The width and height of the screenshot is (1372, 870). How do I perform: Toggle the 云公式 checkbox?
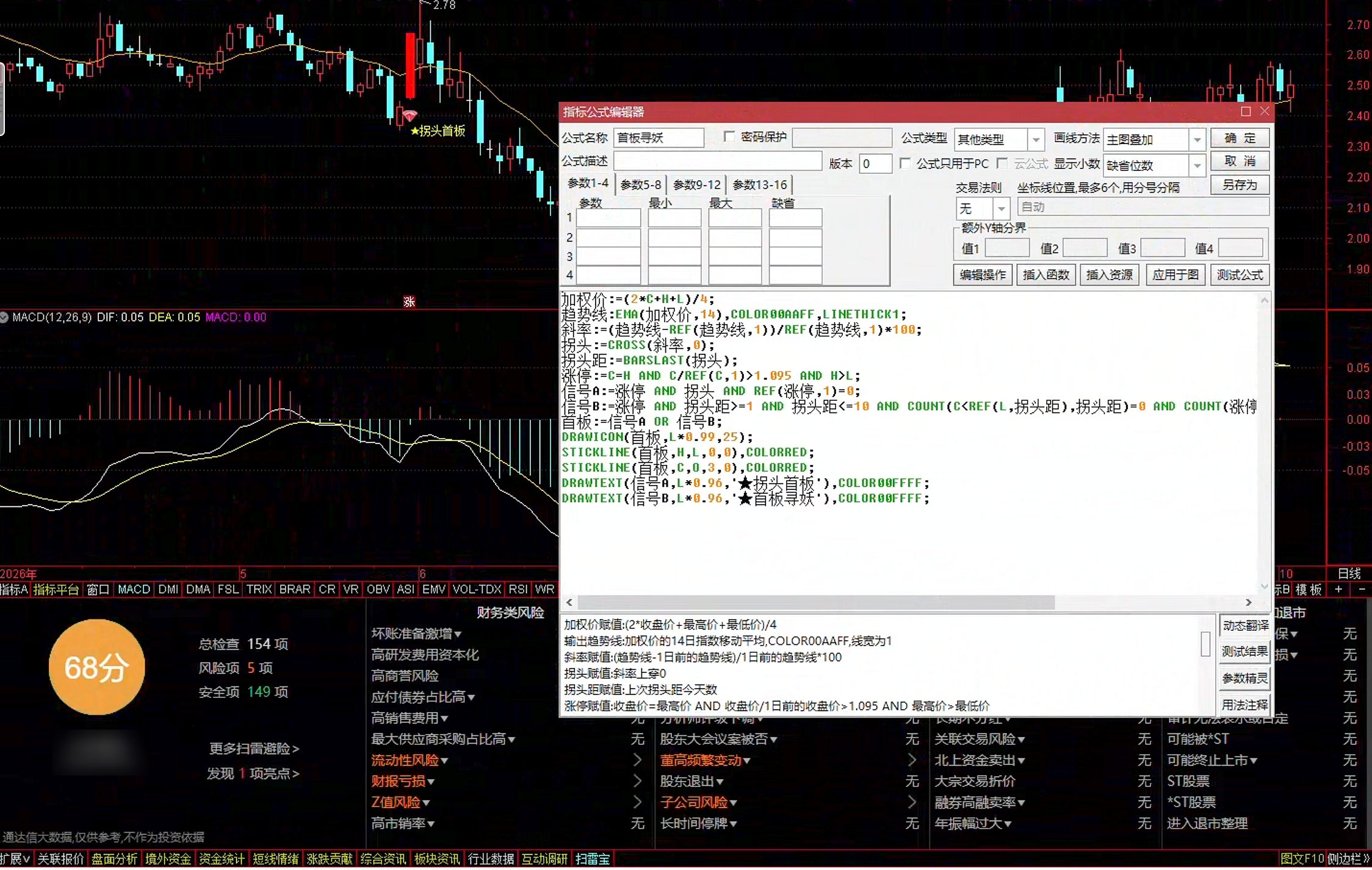pyautogui.click(x=1002, y=164)
